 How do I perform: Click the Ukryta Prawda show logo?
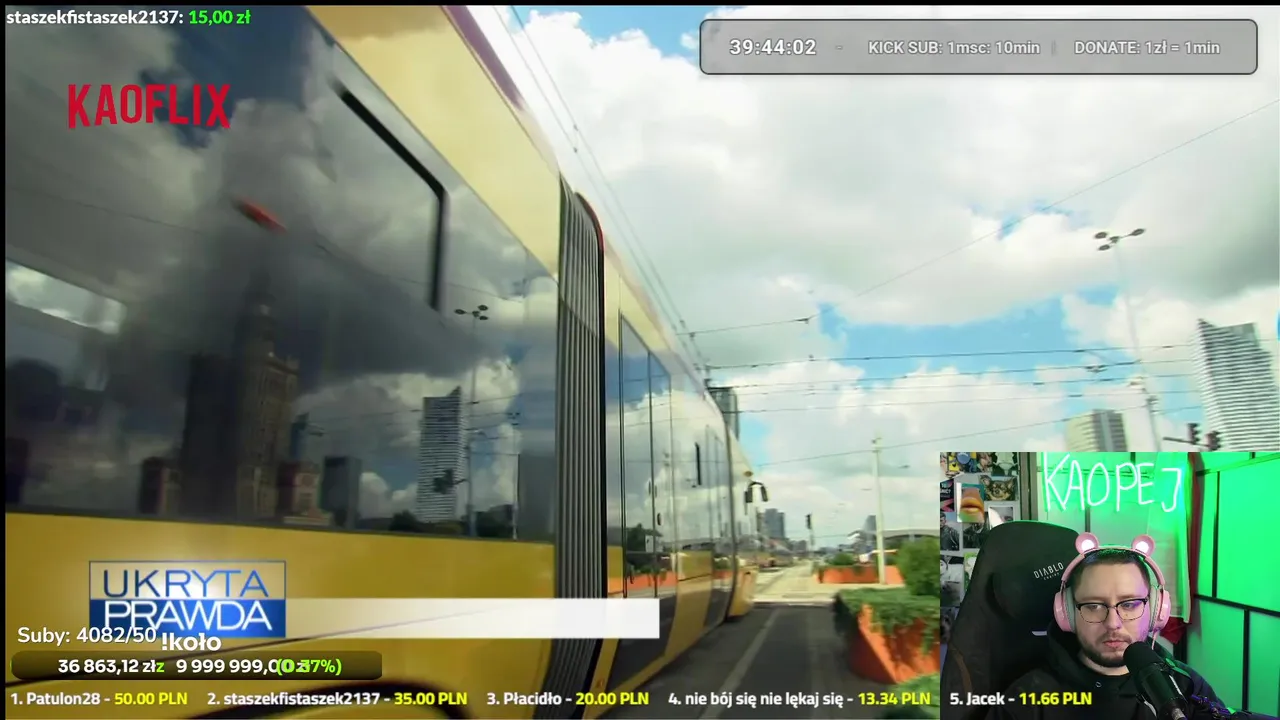point(187,599)
